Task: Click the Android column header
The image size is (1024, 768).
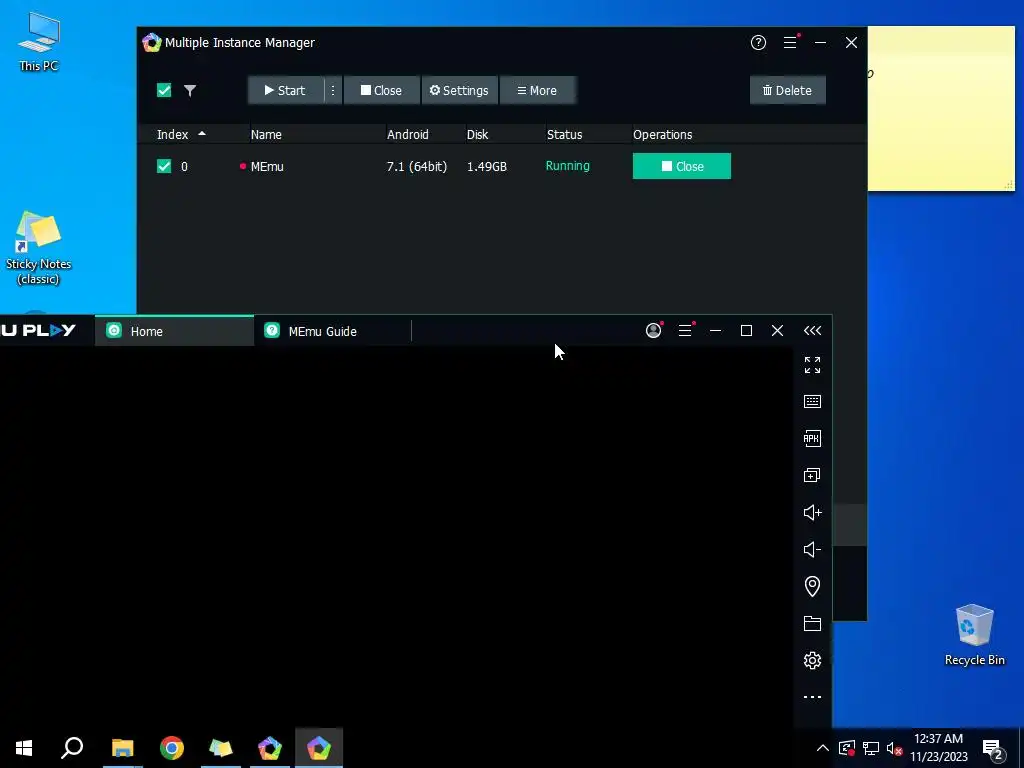Action: (408, 135)
